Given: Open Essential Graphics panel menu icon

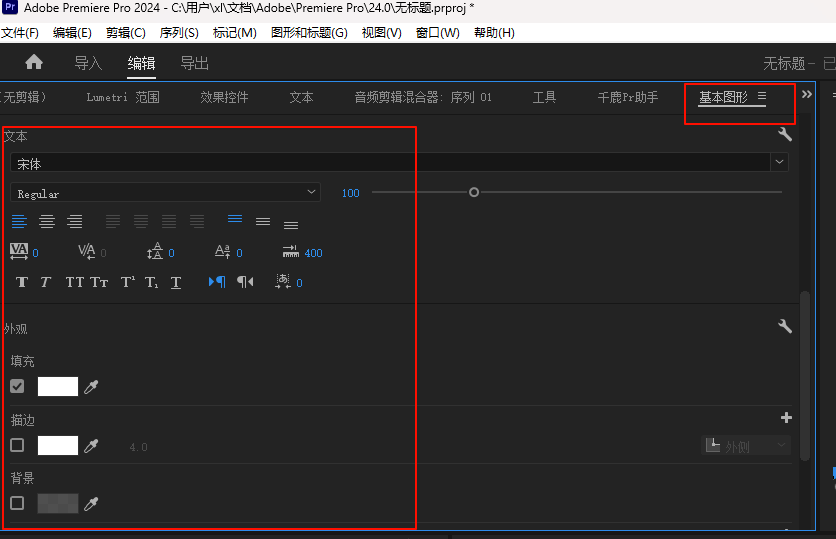Looking at the screenshot, I should click(x=762, y=96).
